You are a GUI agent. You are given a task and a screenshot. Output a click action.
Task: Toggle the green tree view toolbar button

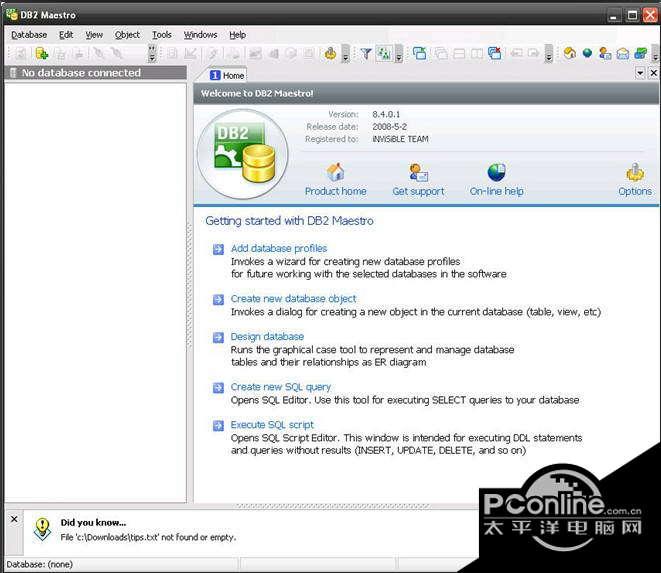[384, 54]
